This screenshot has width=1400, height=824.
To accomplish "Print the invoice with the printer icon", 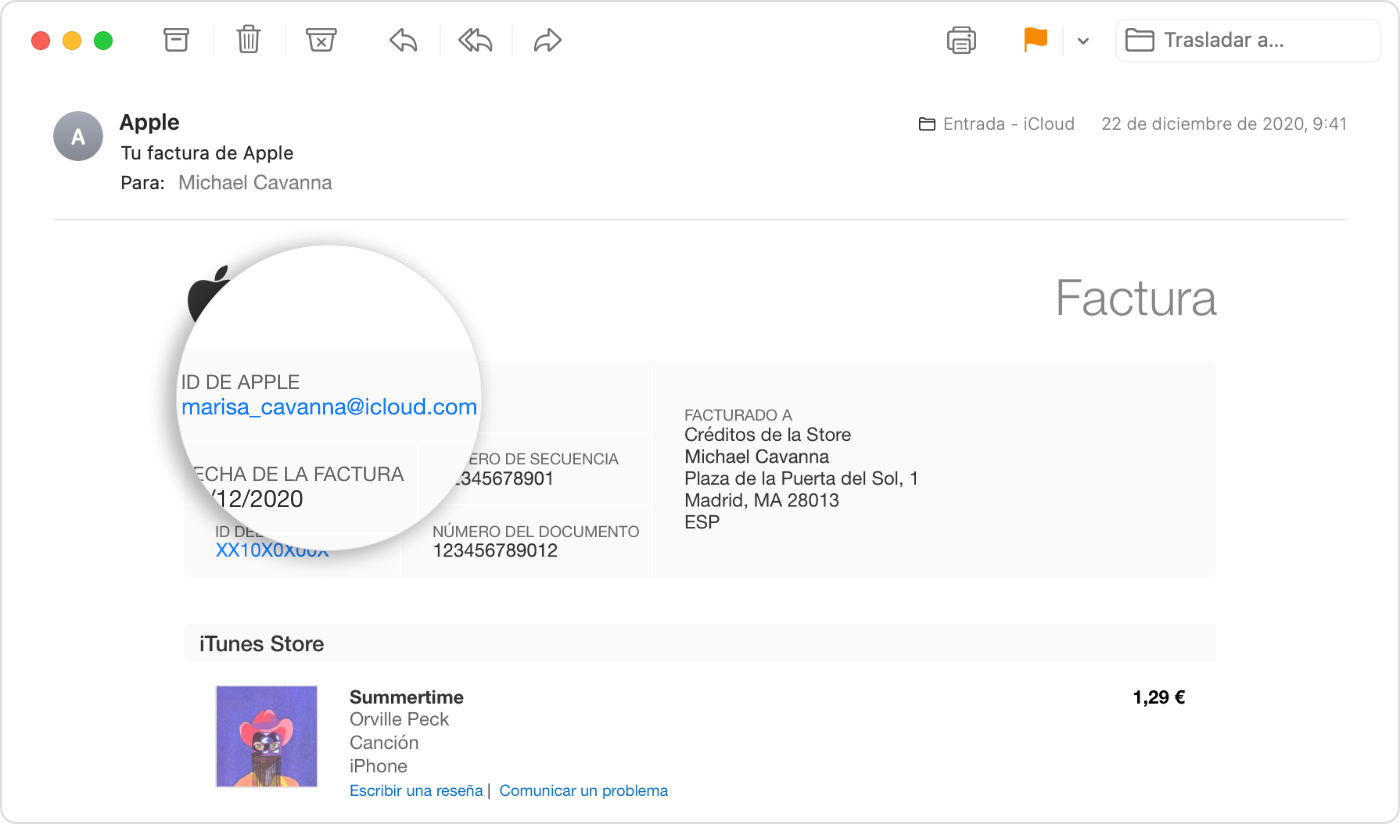I will point(960,40).
